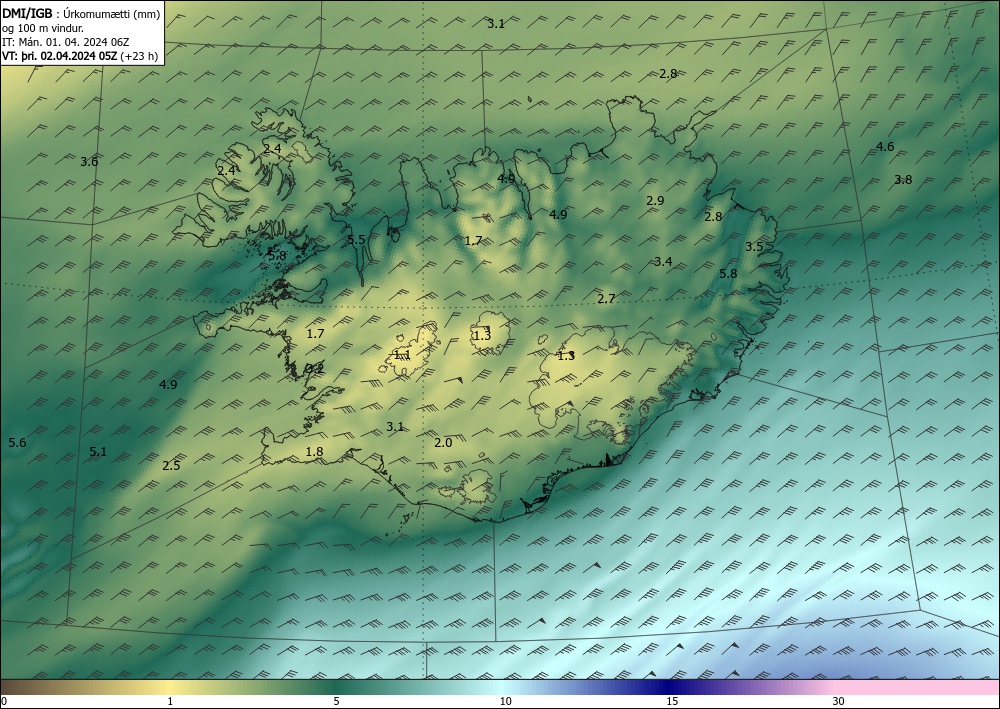
Task: Click the legend tick label 0
Action: pos(4,702)
